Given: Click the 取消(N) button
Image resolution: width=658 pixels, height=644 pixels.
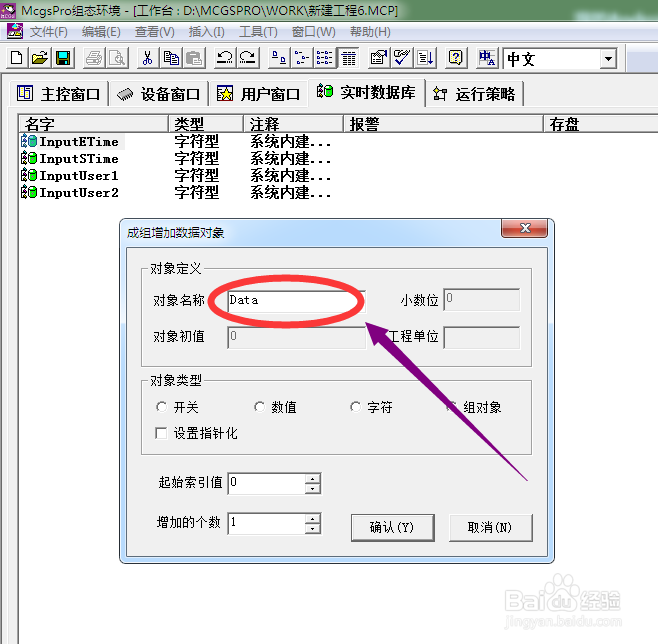Looking at the screenshot, I should tap(490, 527).
